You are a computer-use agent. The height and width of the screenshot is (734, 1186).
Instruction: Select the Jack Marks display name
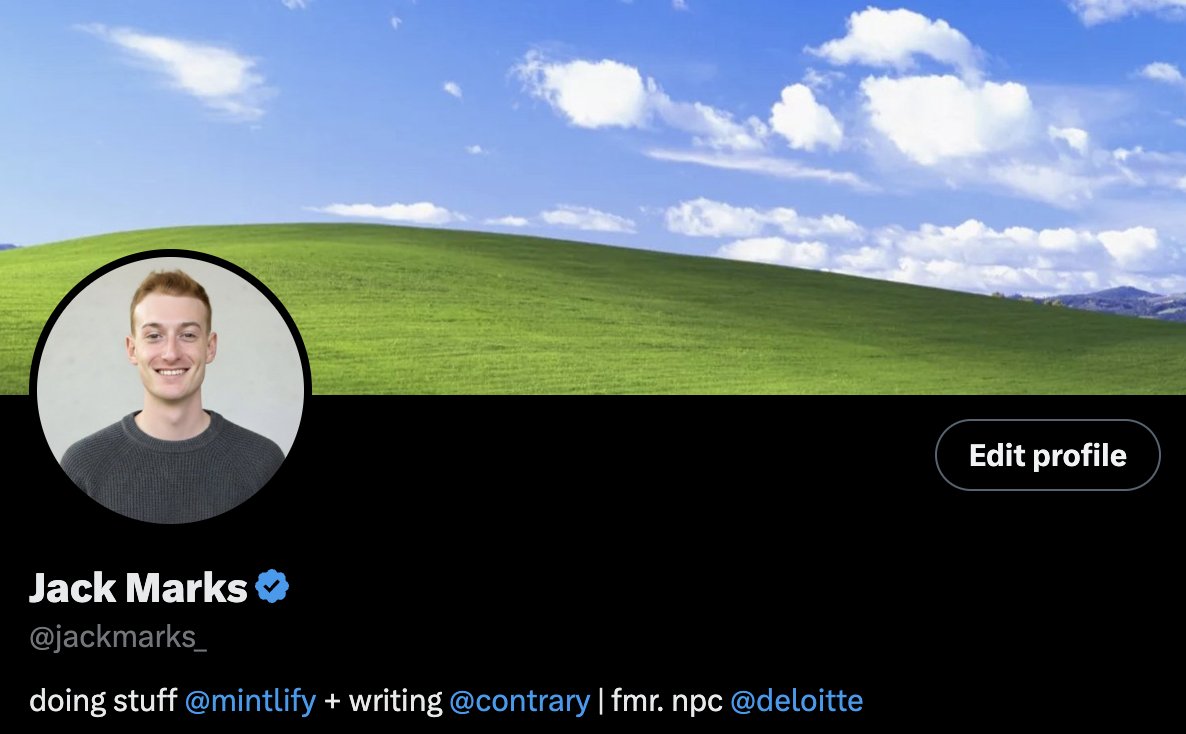click(x=138, y=587)
